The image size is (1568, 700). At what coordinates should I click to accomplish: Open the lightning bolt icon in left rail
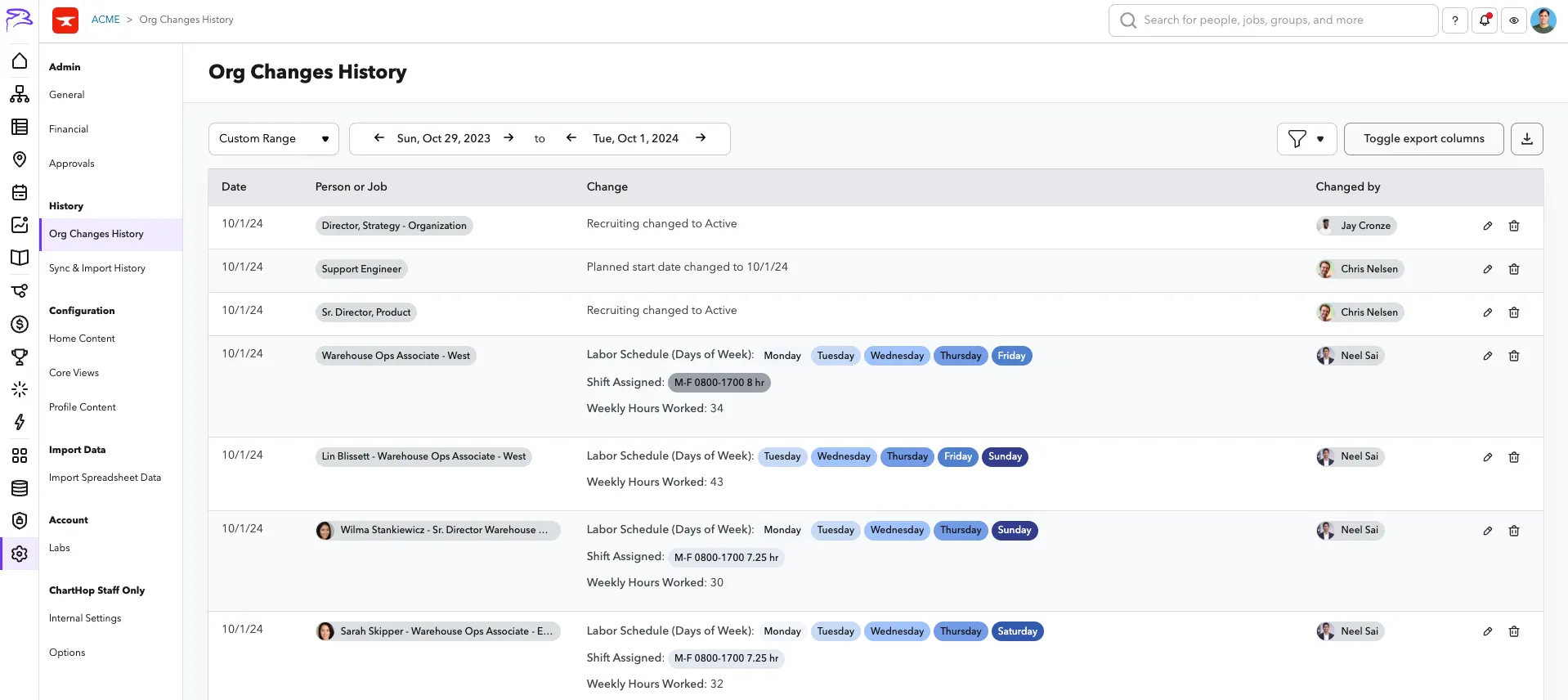[x=20, y=422]
